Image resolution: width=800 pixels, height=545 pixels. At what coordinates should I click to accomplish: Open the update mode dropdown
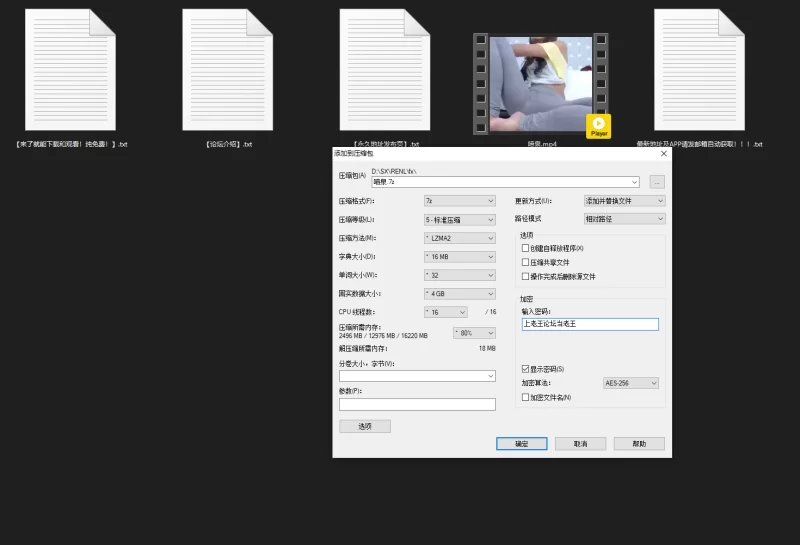click(624, 201)
